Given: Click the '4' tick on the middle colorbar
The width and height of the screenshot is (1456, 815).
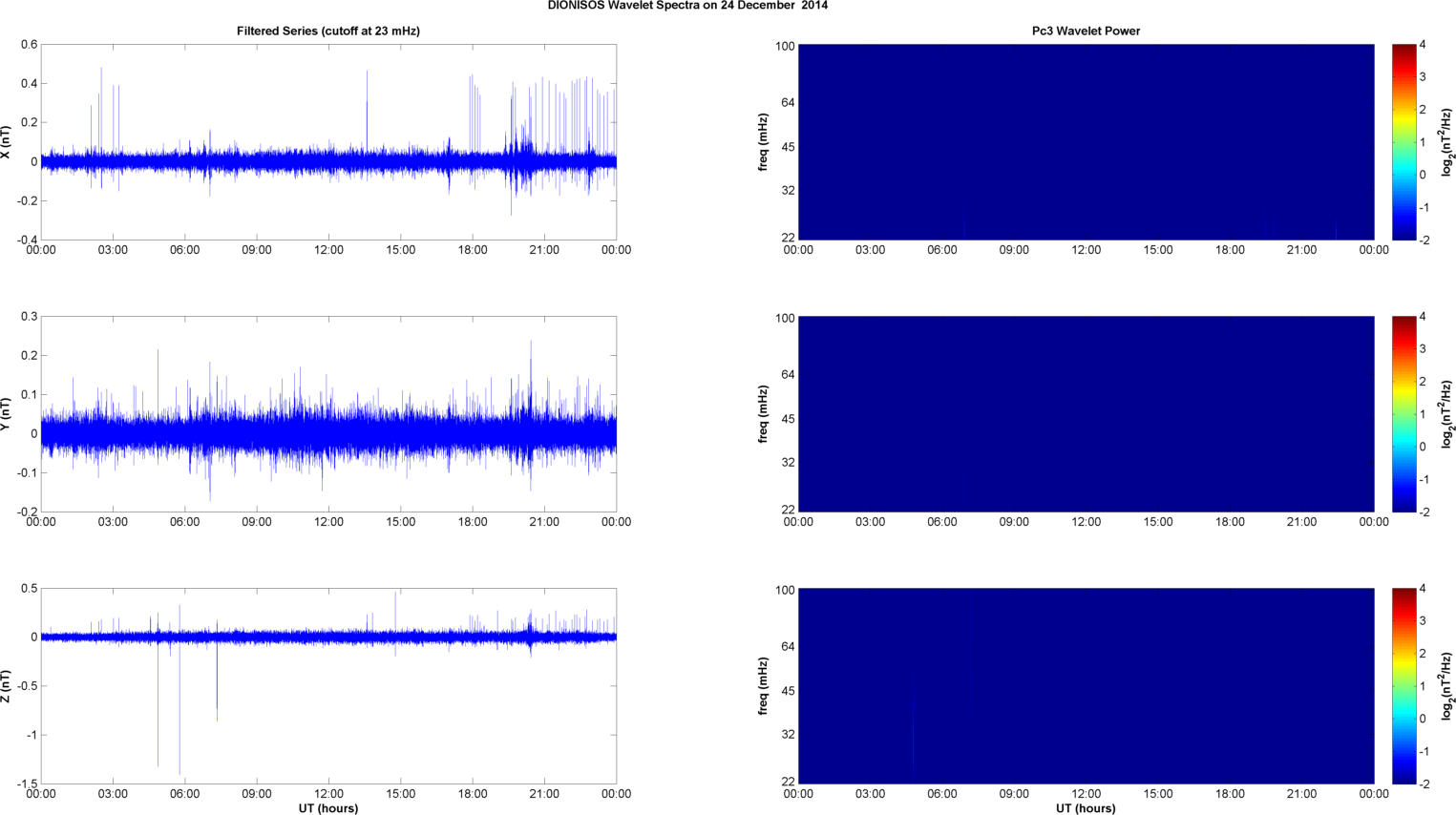Looking at the screenshot, I should click(x=1423, y=317).
